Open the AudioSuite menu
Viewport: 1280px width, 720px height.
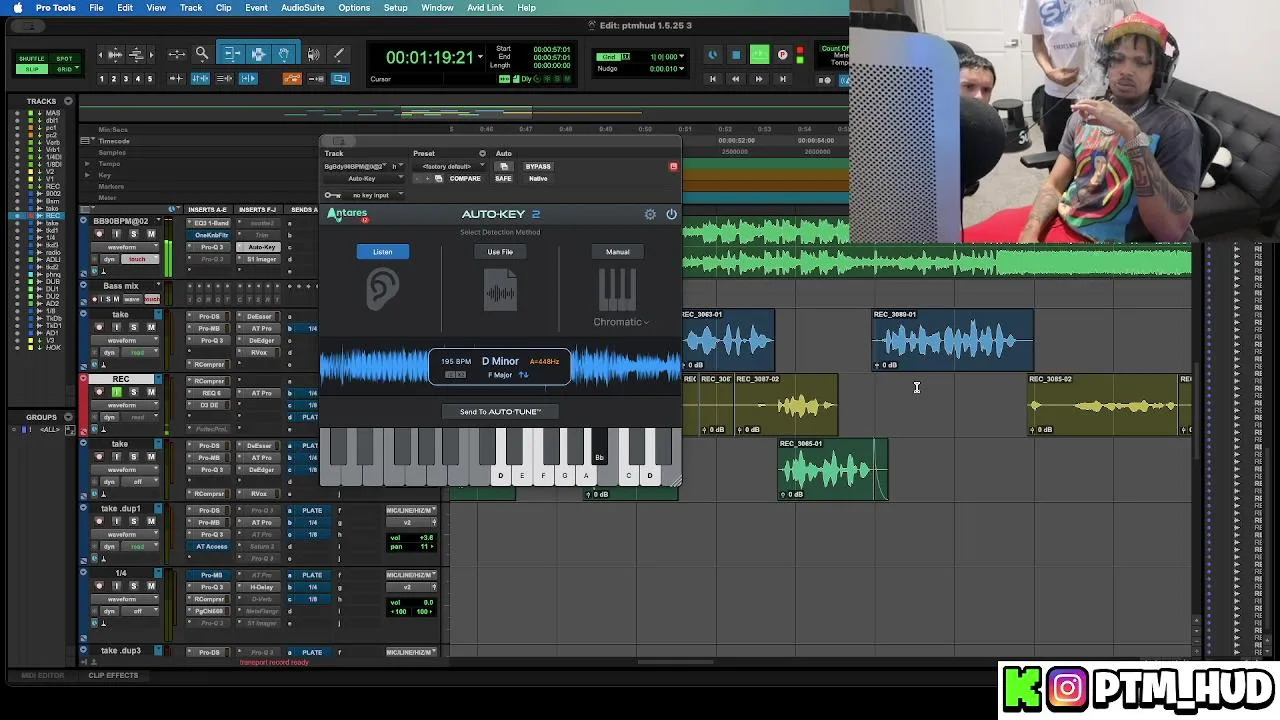coord(302,8)
